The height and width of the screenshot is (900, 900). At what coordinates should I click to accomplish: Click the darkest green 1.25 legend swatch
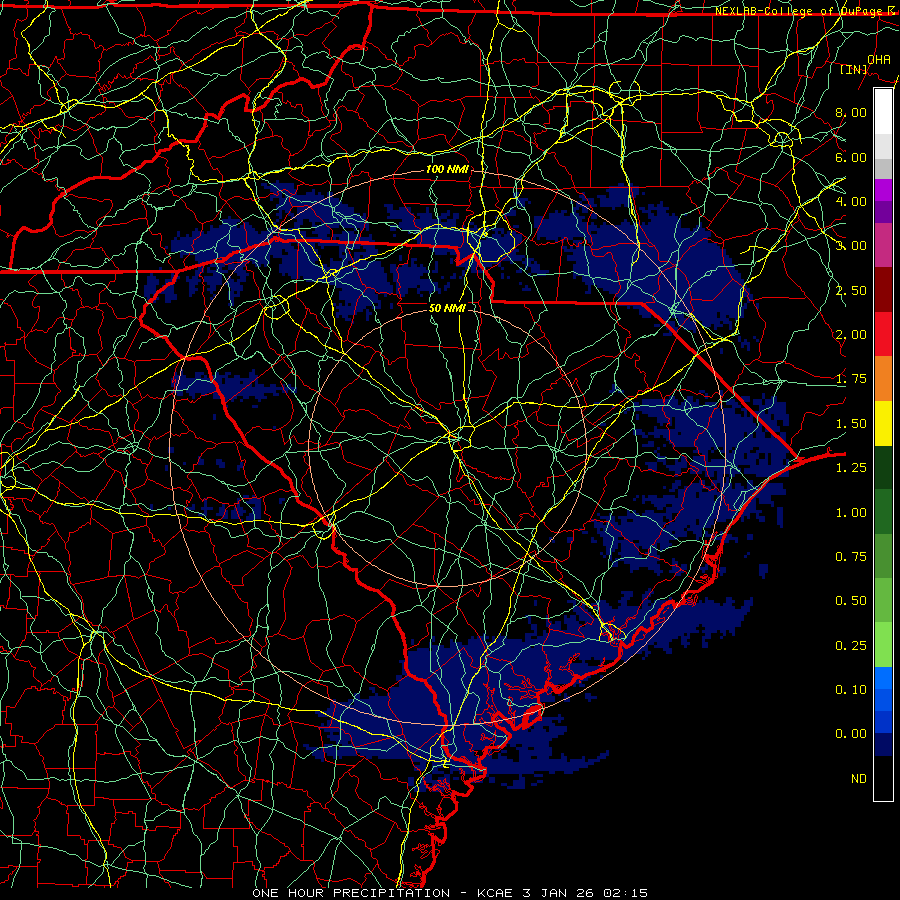point(883,468)
